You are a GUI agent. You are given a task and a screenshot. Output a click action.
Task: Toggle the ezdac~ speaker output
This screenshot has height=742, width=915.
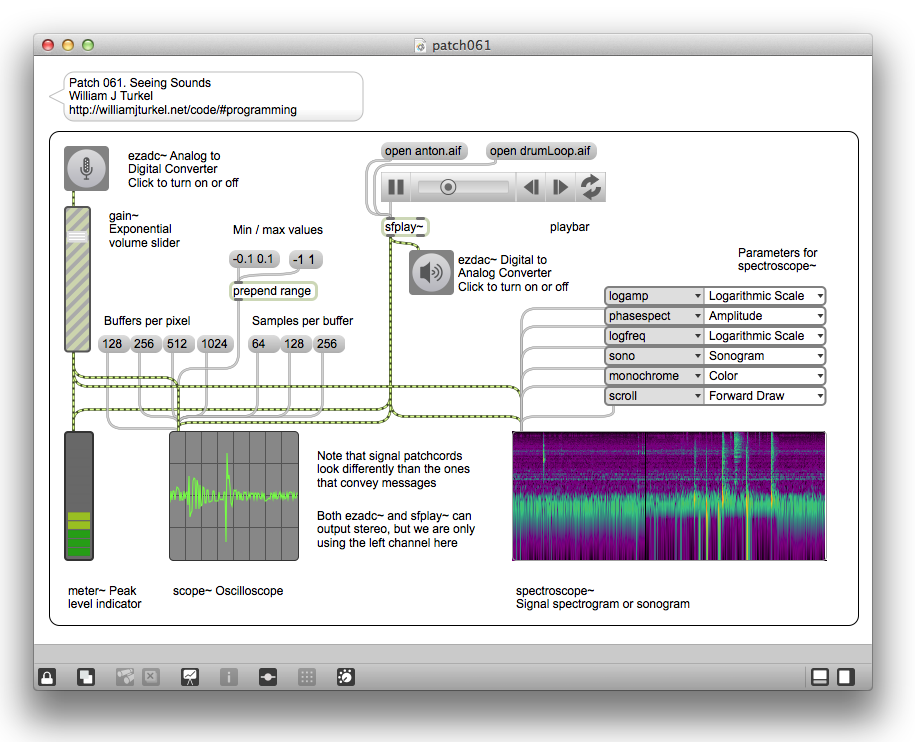coord(431,272)
